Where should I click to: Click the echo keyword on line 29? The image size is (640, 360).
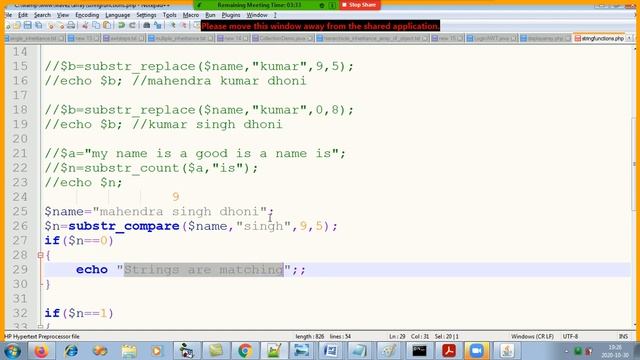tap(92, 270)
